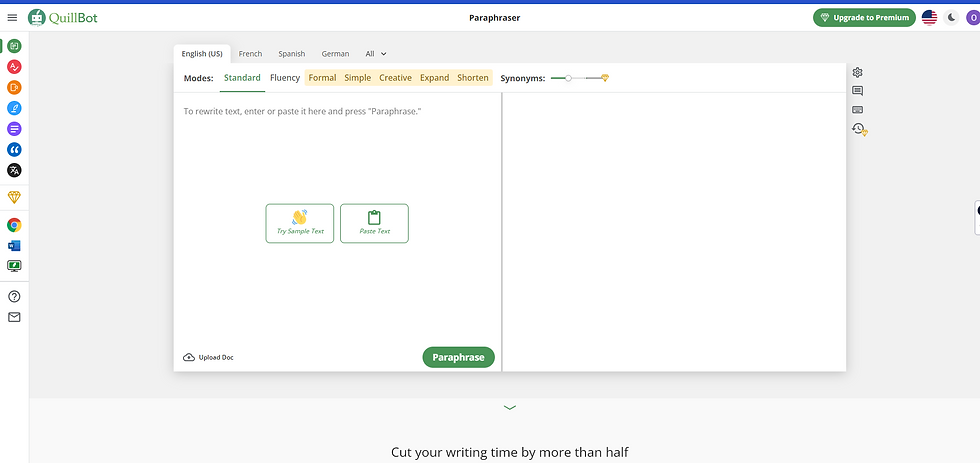Open Summarizer in sidebar

14,129
